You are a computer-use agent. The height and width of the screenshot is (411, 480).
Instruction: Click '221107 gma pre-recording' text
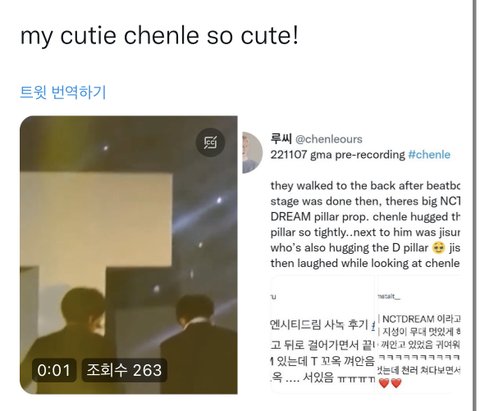(338, 155)
